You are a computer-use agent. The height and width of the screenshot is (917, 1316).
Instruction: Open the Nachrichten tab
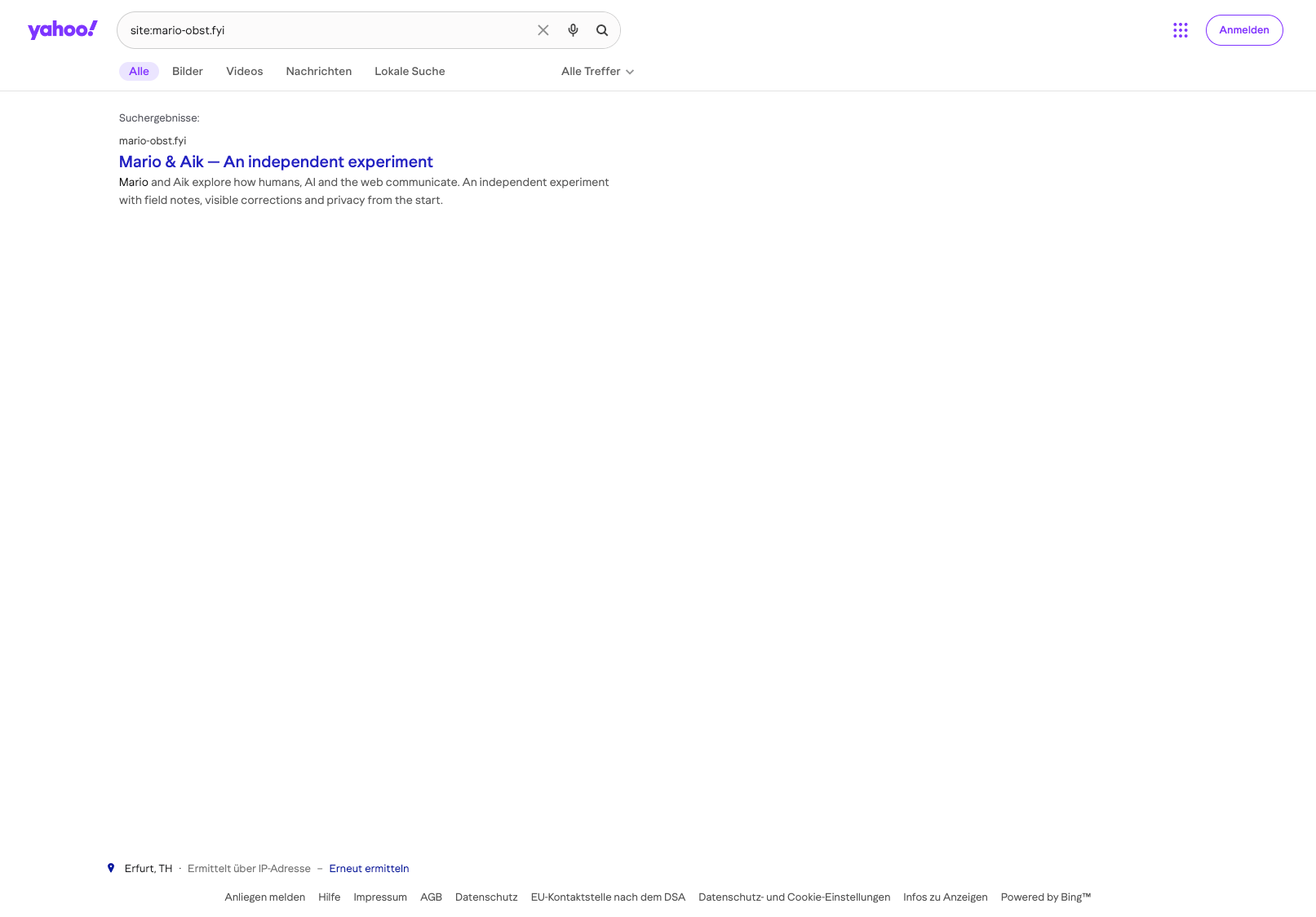pos(319,71)
